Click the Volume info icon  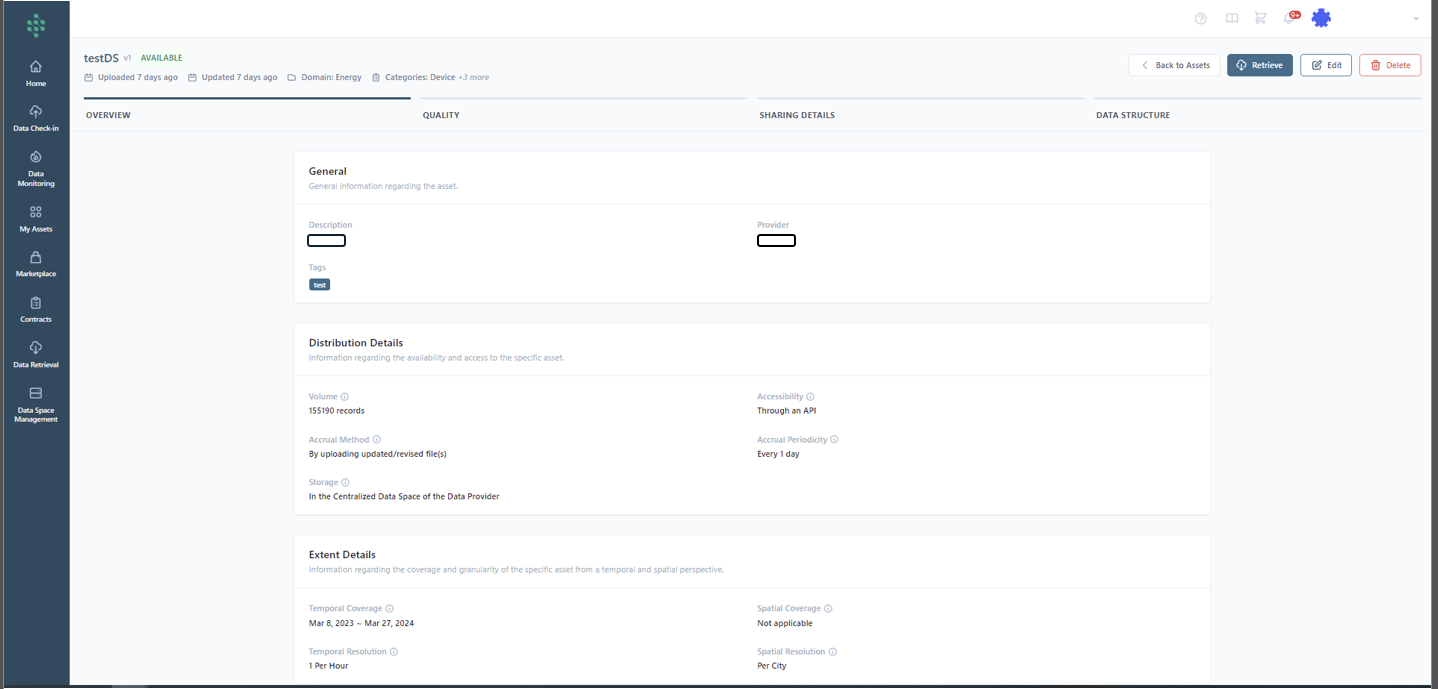point(345,397)
